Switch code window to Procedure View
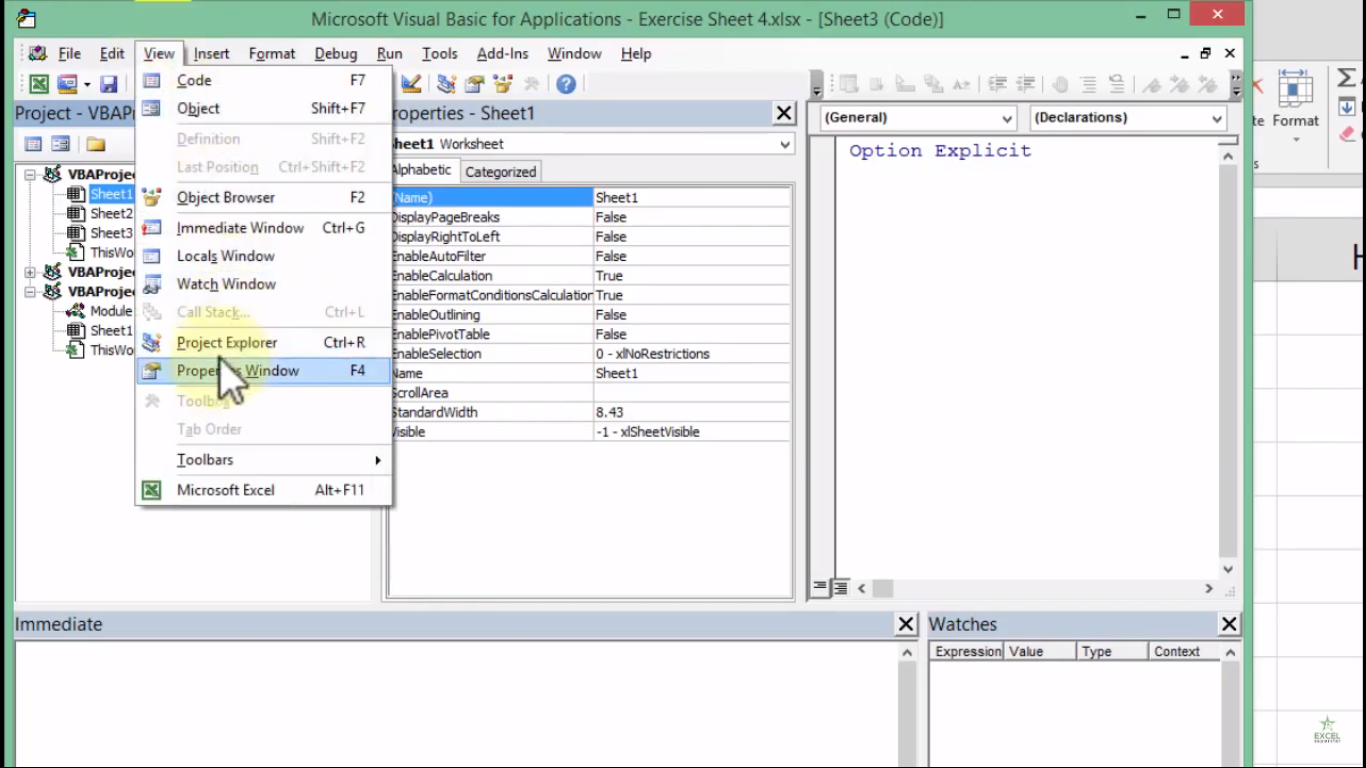This screenshot has height=768, width=1366. click(x=820, y=588)
